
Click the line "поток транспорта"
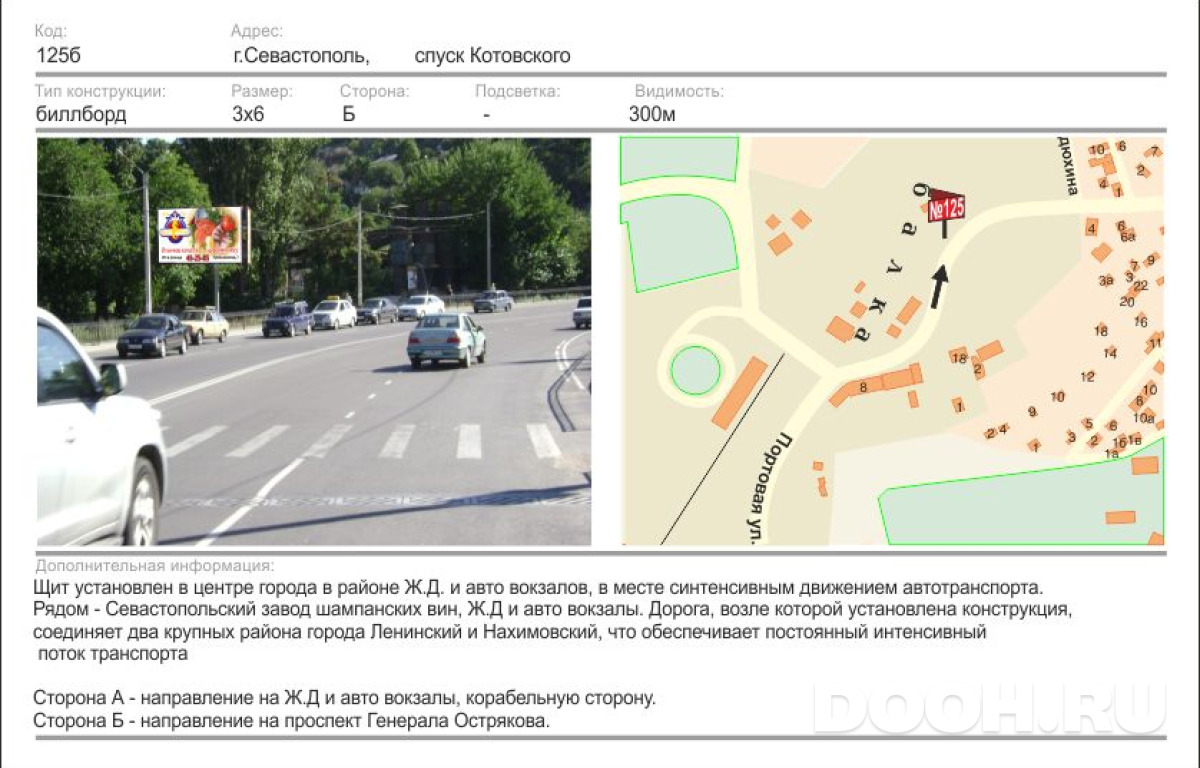pos(113,655)
